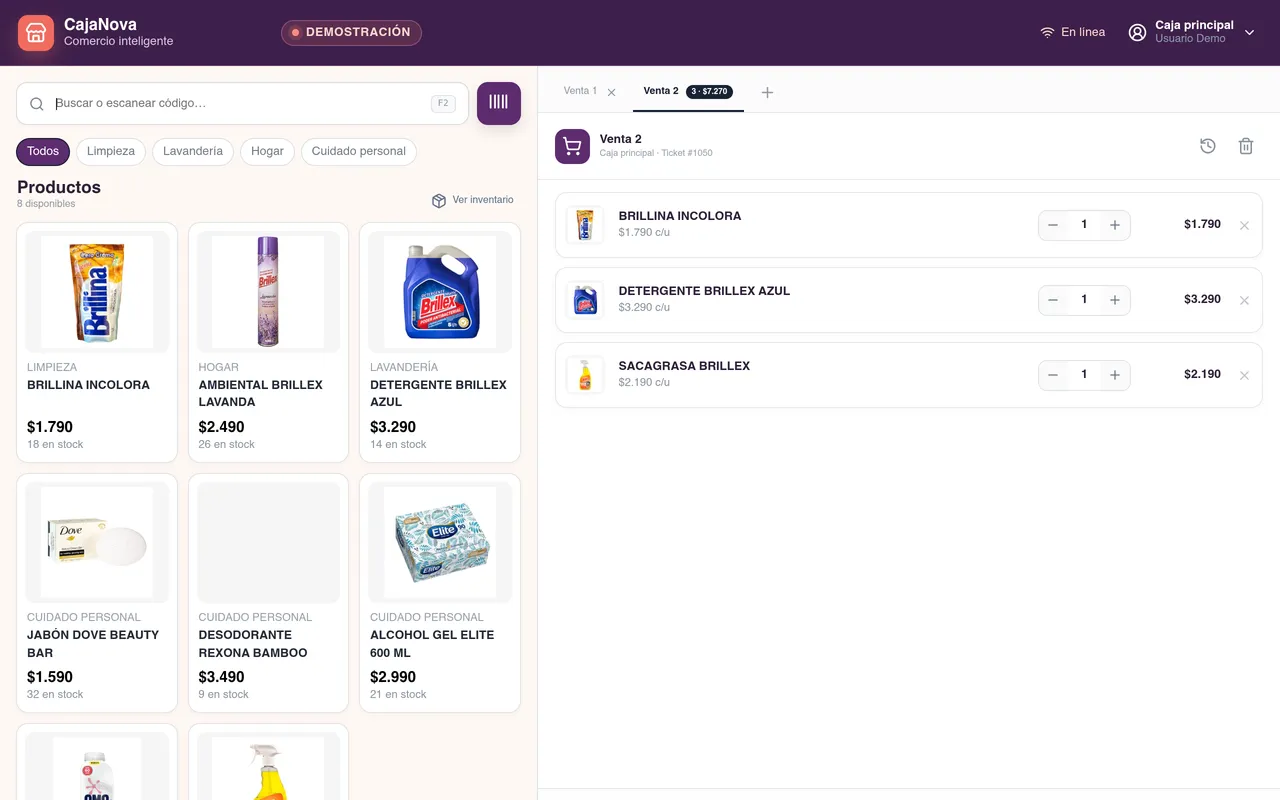The image size is (1280, 800).
Task: Click the $2.190 c/u unit price
Action: point(644,382)
